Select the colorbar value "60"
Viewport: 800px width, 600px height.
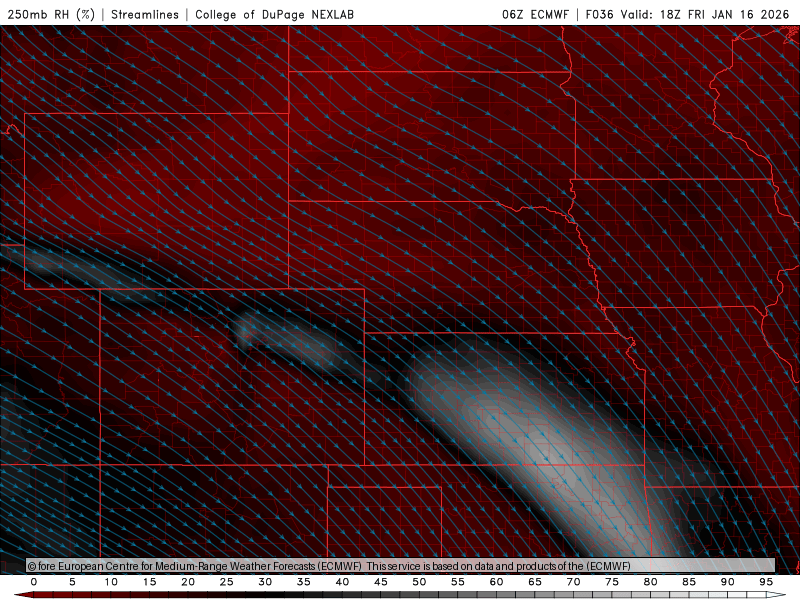tap(496, 582)
